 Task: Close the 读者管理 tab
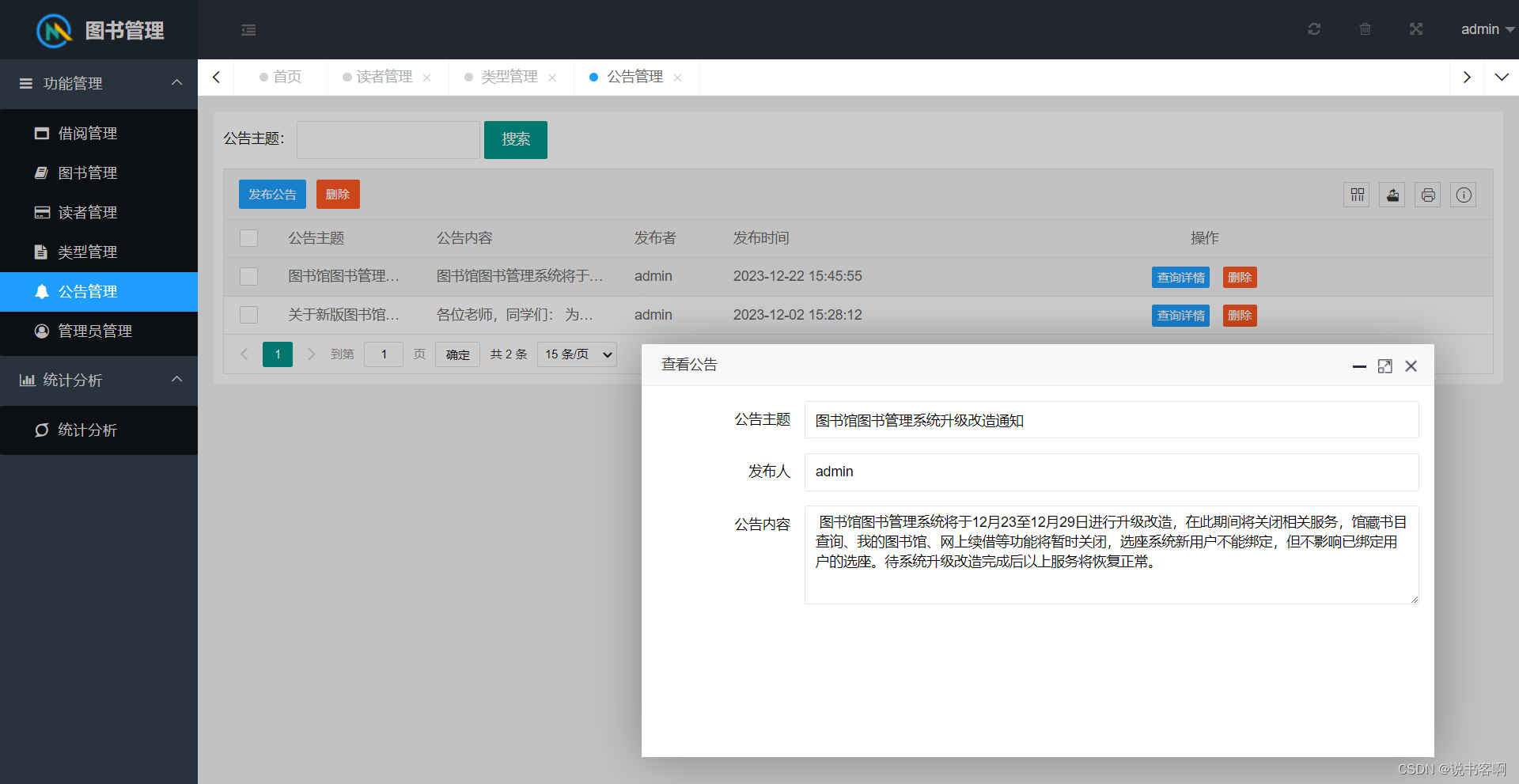(x=427, y=78)
